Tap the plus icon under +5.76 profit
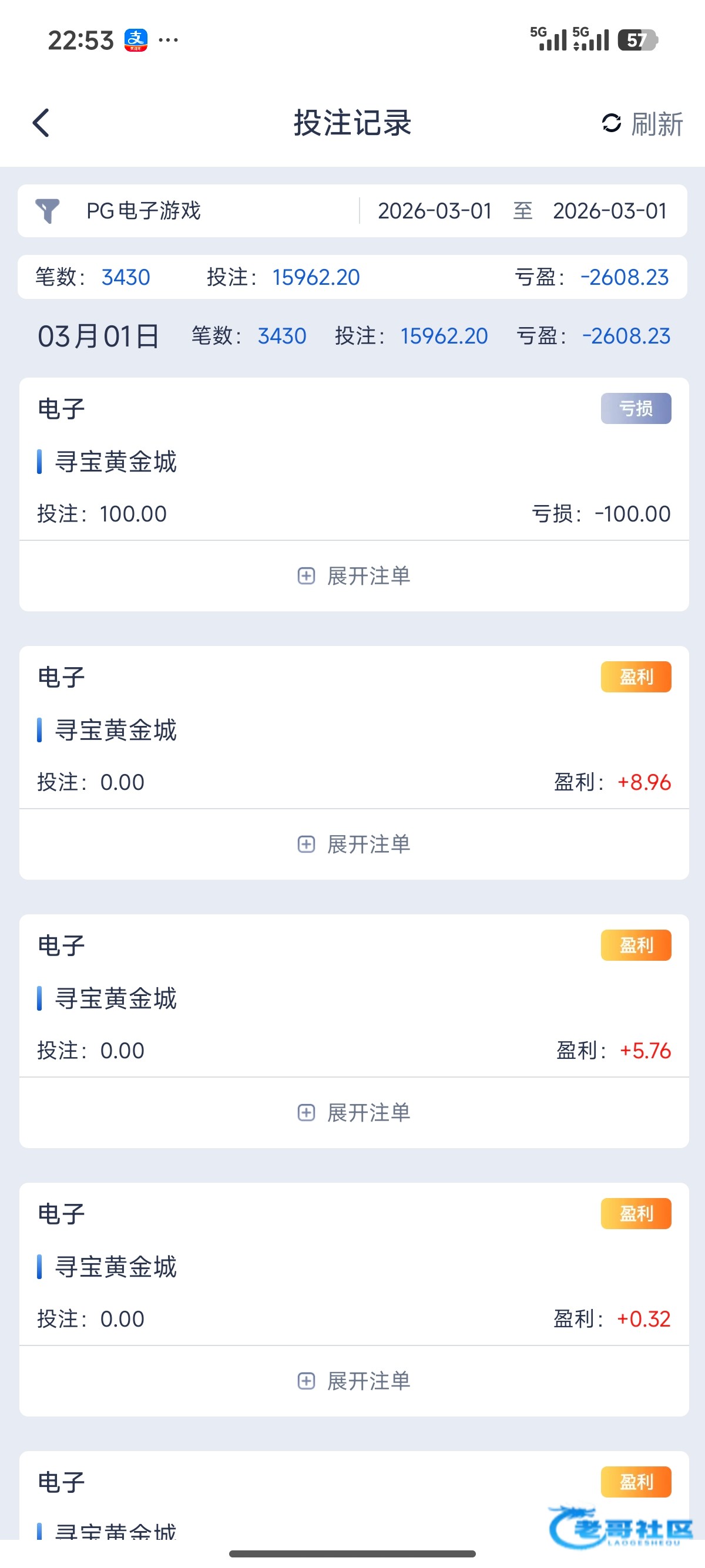This screenshot has height=1568, width=705. click(306, 1113)
